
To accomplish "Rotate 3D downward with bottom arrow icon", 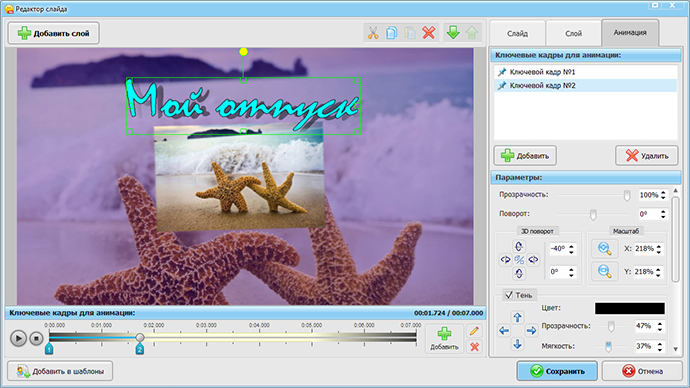I will [519, 274].
